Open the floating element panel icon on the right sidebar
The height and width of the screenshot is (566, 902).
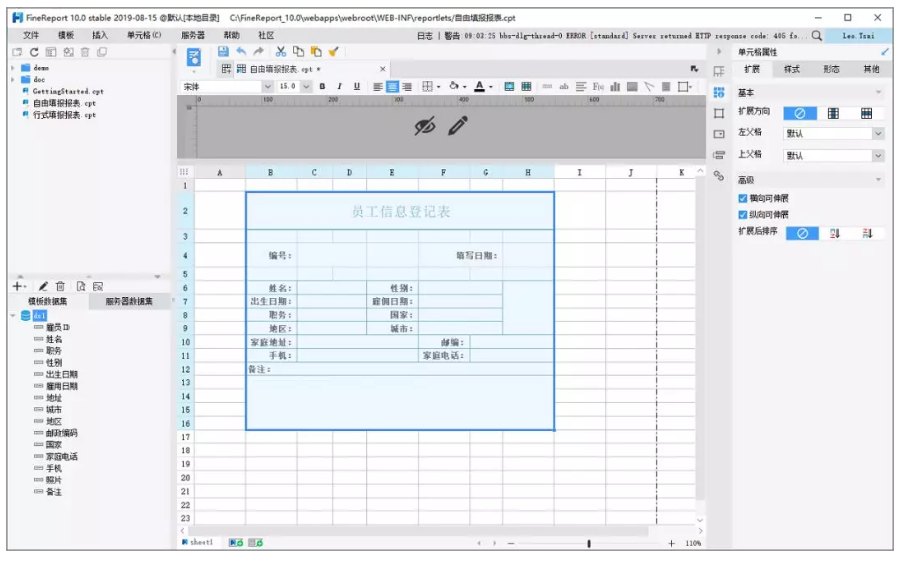click(718, 113)
